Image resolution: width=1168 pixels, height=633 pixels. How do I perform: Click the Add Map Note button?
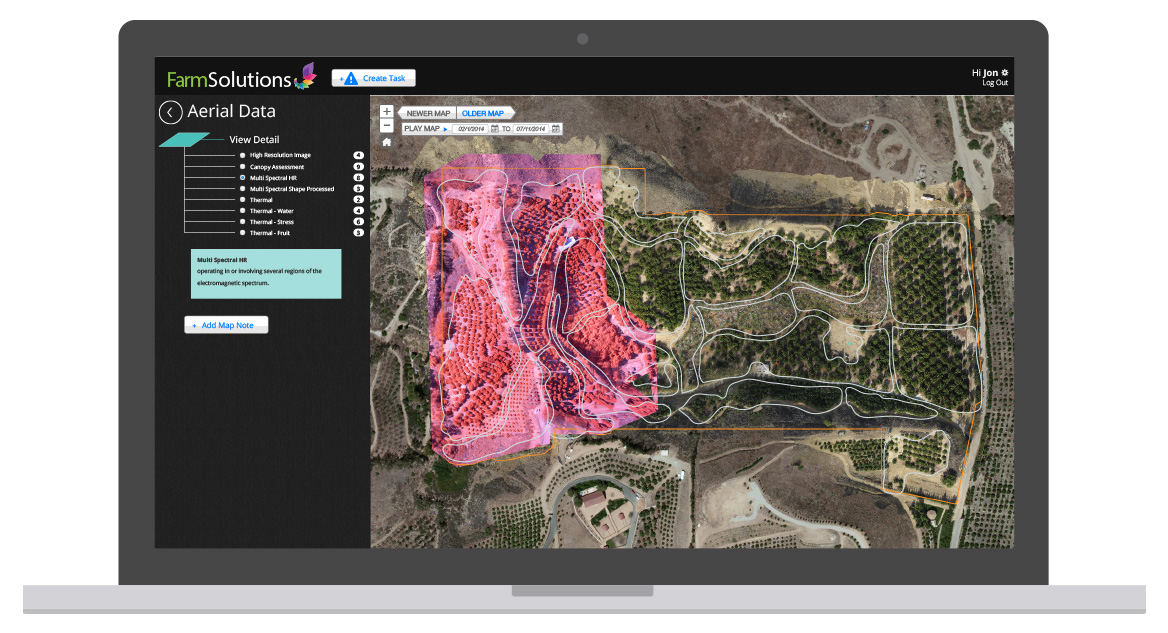[226, 325]
